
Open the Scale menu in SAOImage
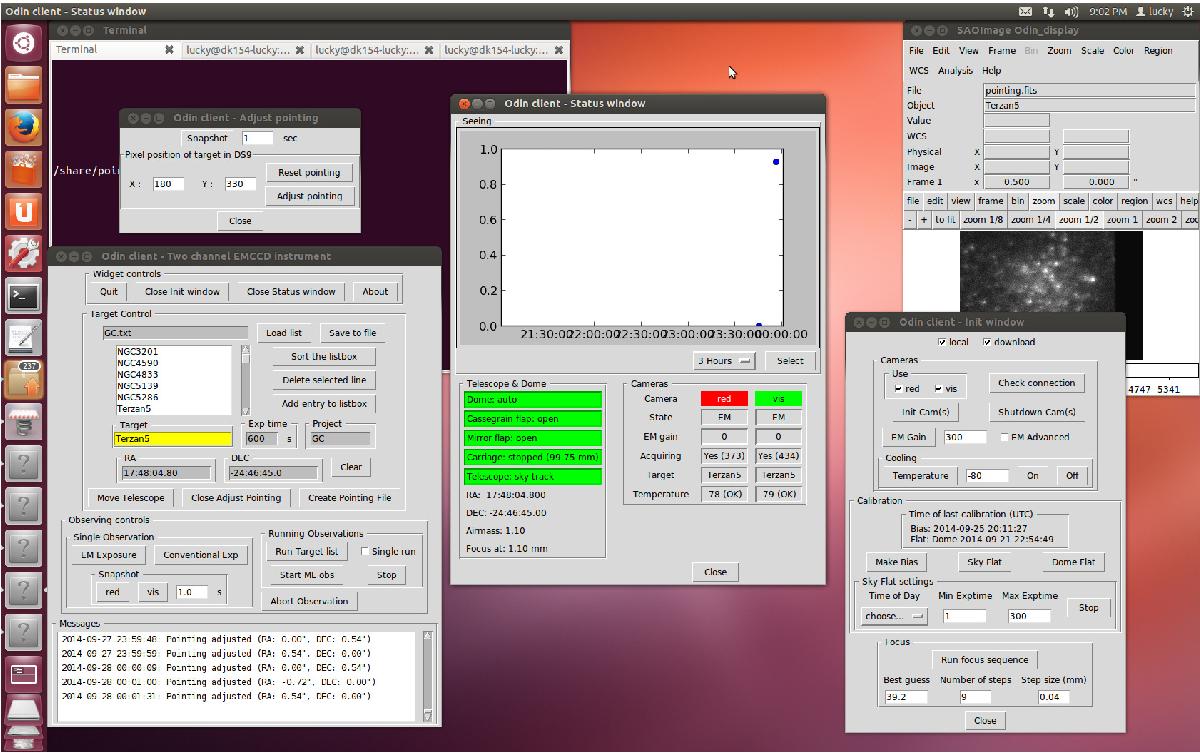1092,50
